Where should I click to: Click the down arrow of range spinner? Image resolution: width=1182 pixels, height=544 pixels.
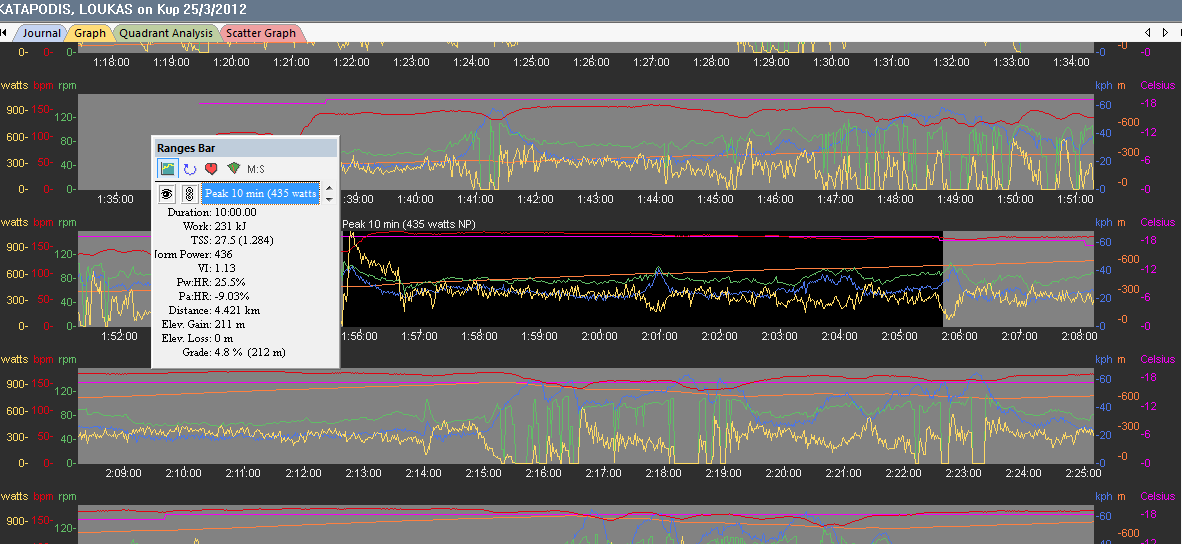tap(329, 200)
